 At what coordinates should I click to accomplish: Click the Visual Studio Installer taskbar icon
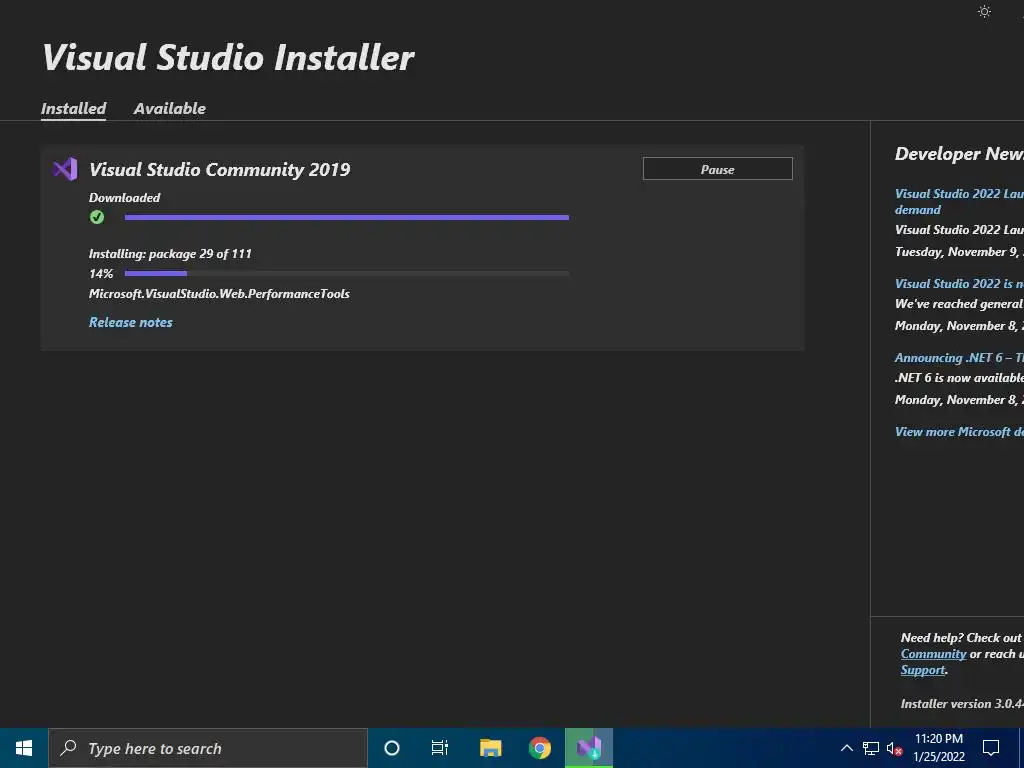coord(588,748)
